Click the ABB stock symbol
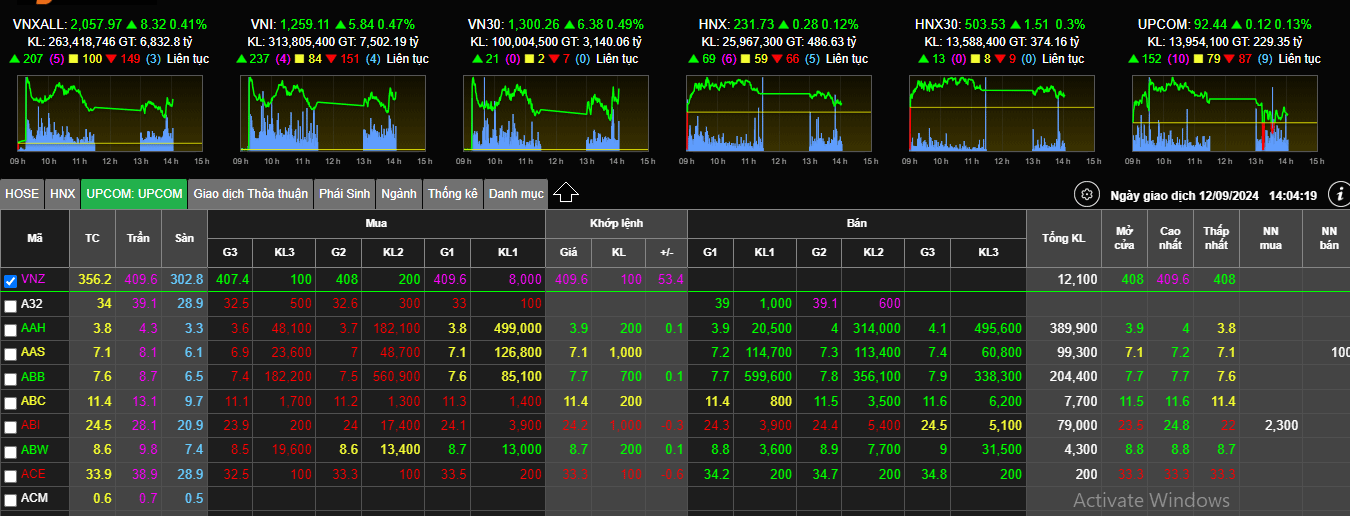The height and width of the screenshot is (516, 1350). click(x=33, y=377)
